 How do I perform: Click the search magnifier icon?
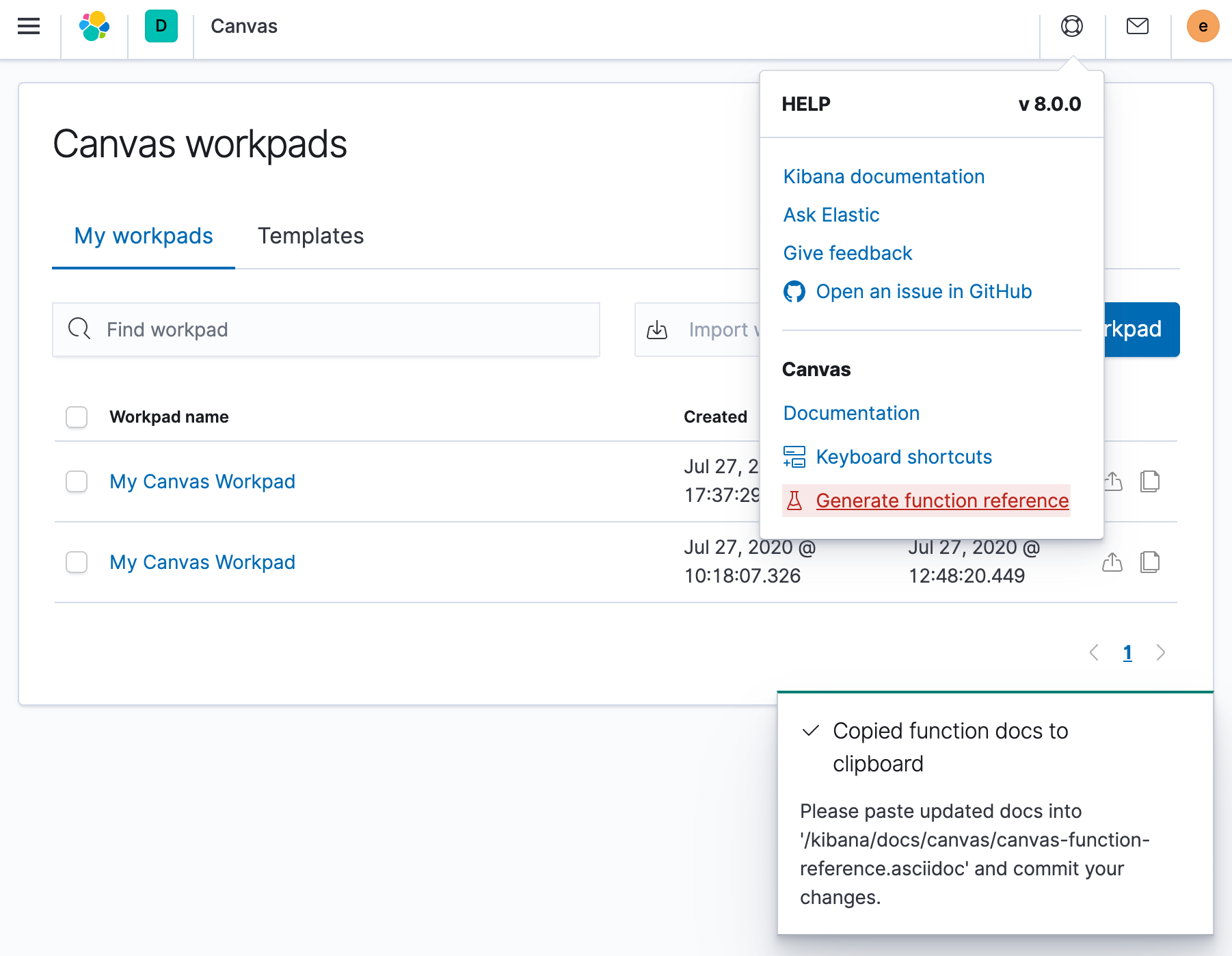coord(79,329)
